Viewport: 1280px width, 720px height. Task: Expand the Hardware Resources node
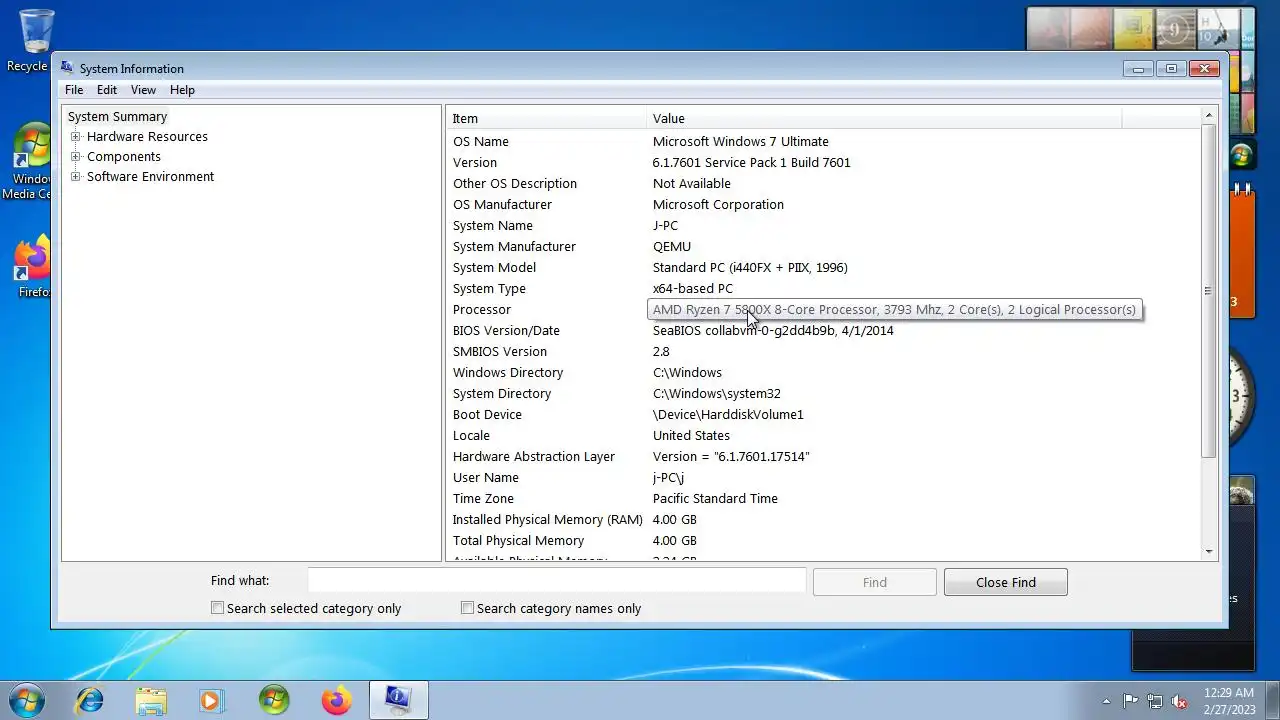pos(75,137)
